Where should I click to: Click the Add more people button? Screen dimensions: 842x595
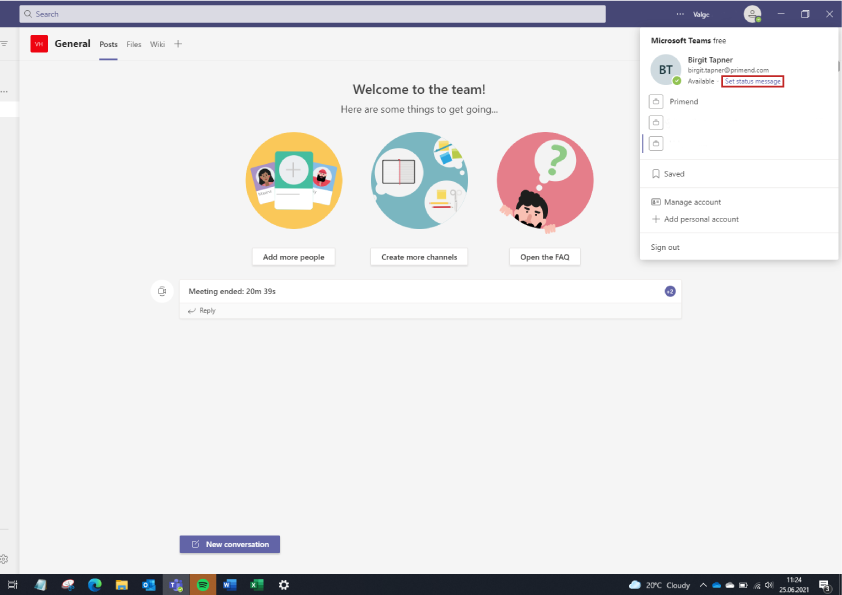pos(294,257)
